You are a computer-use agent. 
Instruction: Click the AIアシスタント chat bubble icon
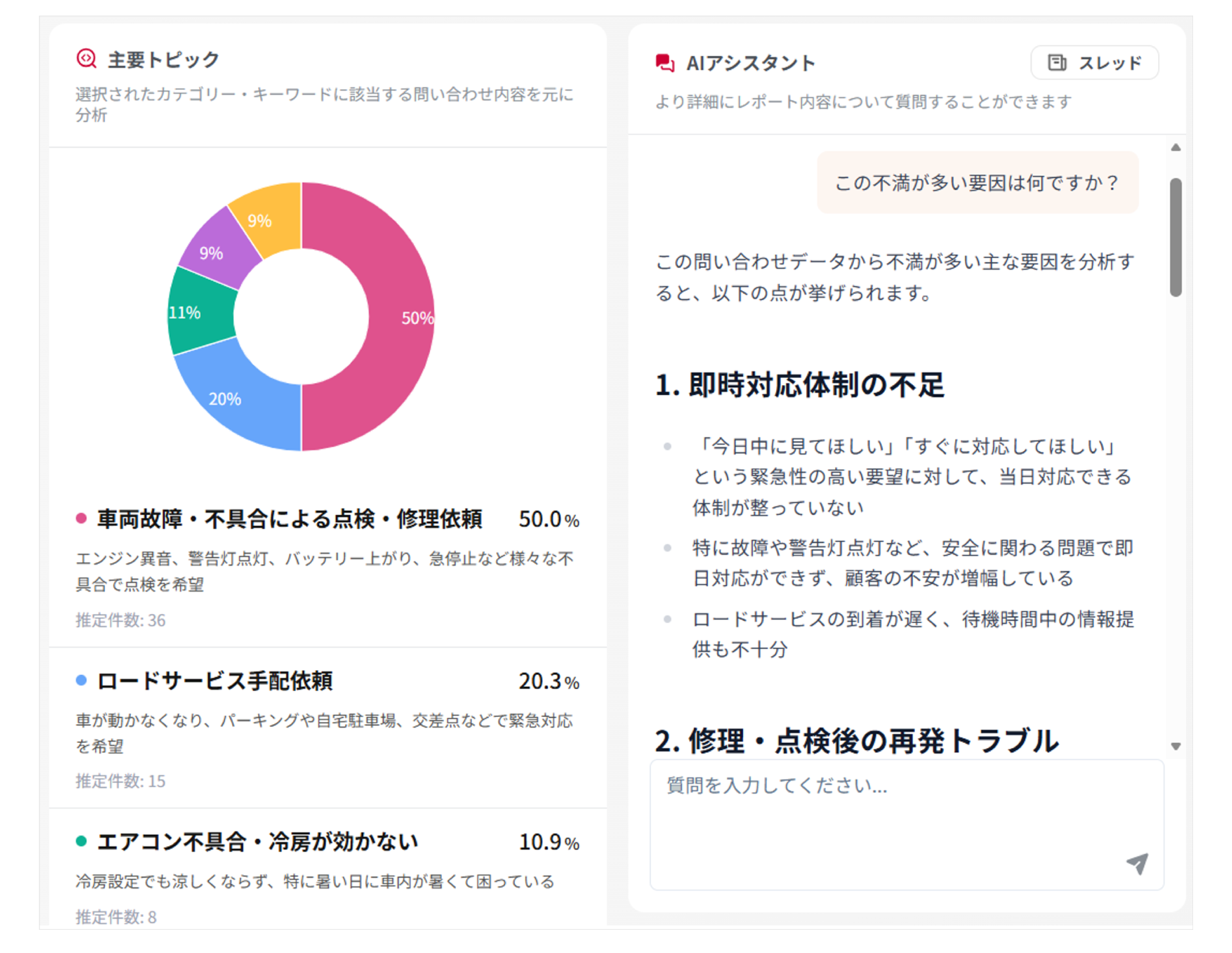[x=665, y=63]
